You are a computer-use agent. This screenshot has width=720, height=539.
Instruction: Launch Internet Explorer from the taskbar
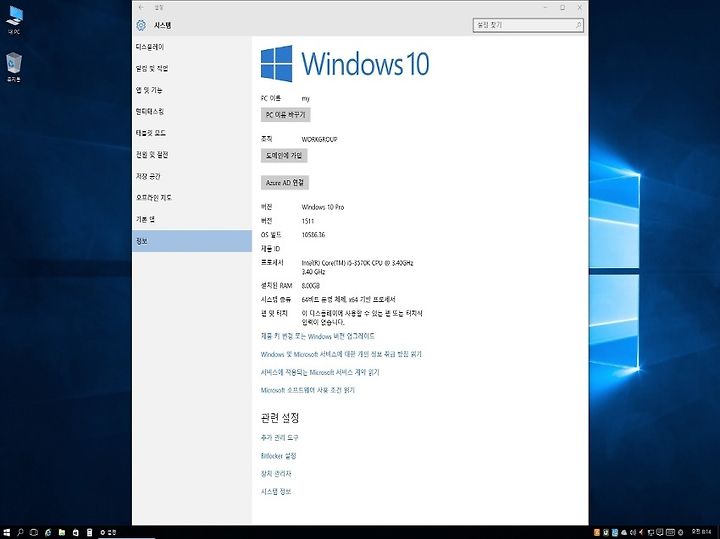[x=48, y=533]
